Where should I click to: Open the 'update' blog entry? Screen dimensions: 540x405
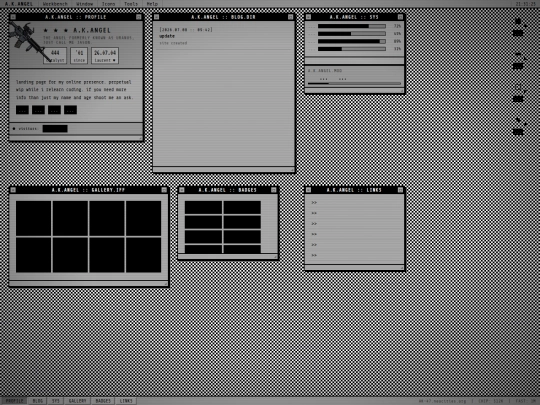coord(167,36)
